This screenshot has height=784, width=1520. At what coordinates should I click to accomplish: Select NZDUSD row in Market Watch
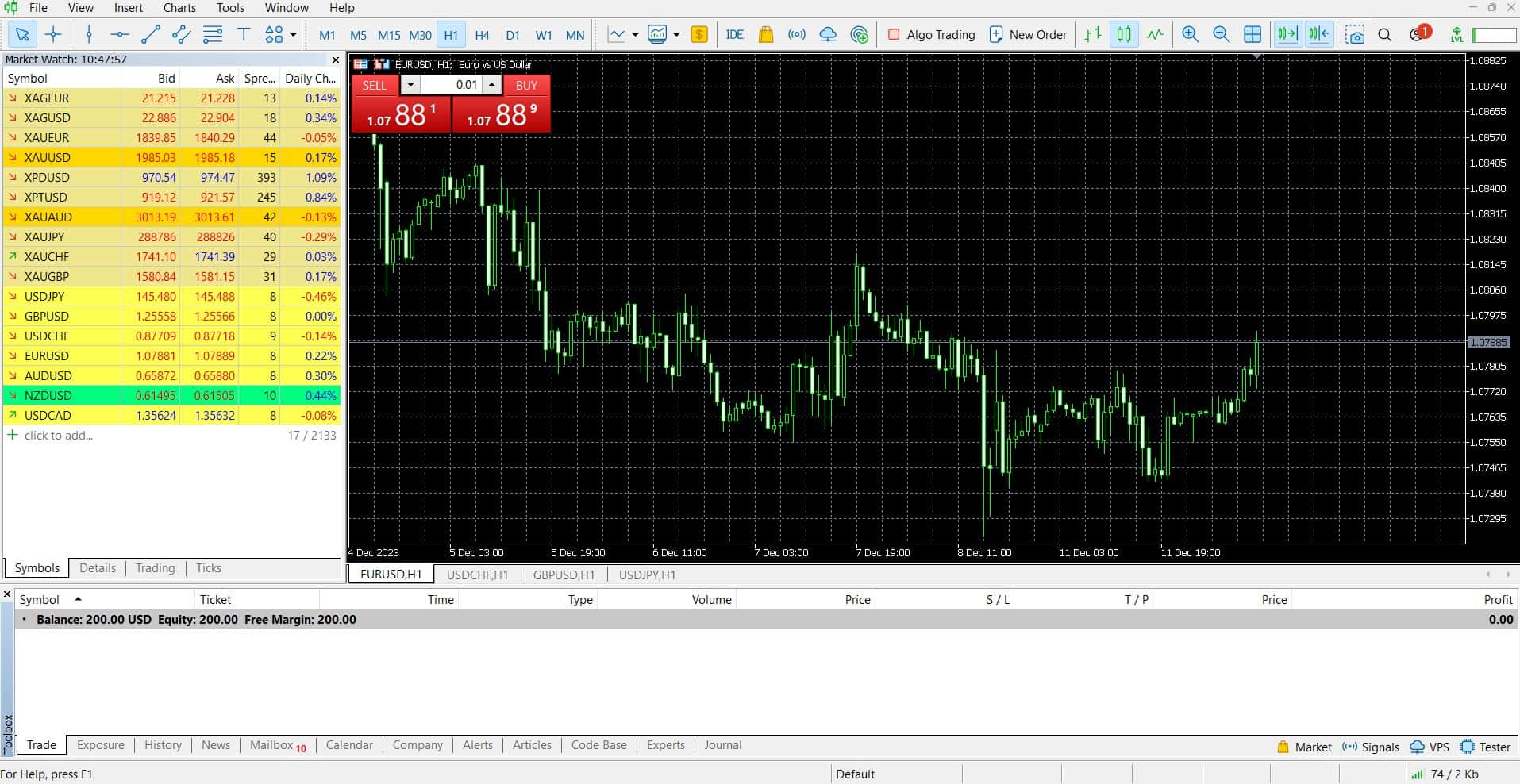(x=171, y=395)
